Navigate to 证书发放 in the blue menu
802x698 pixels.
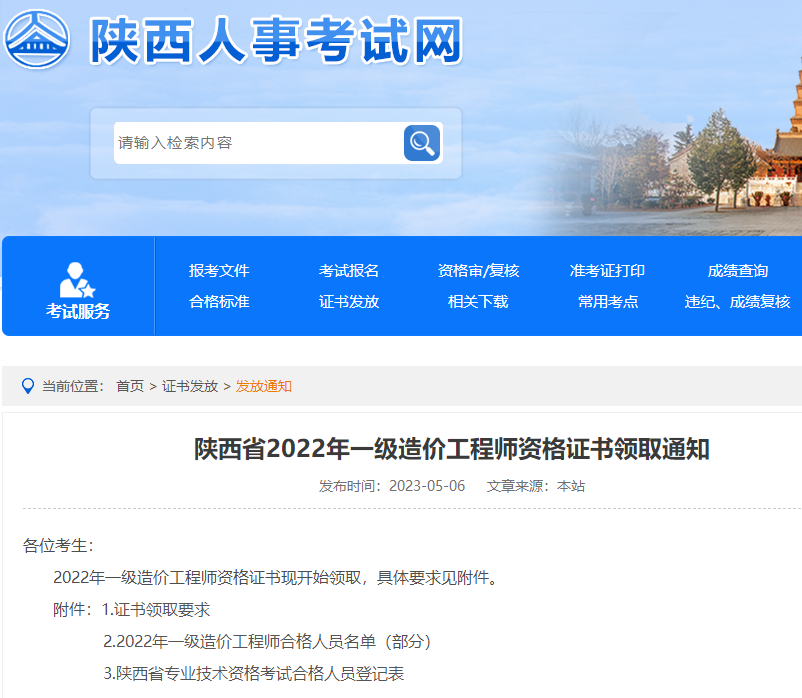pos(349,301)
